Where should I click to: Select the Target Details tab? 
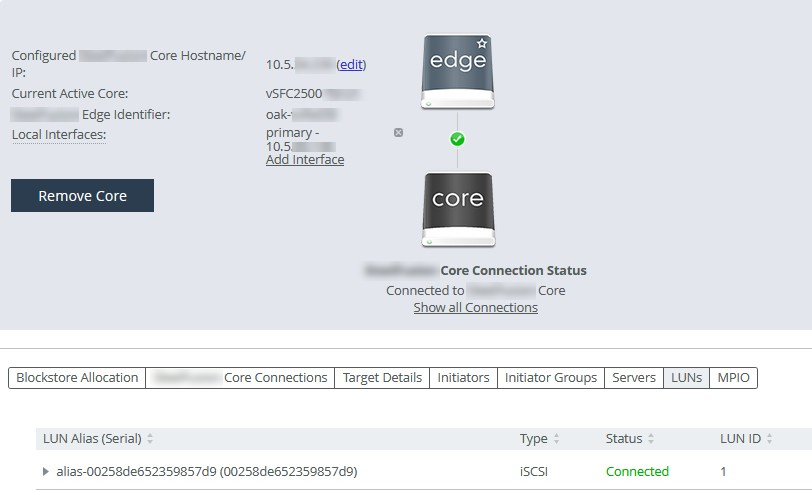pyautogui.click(x=382, y=378)
